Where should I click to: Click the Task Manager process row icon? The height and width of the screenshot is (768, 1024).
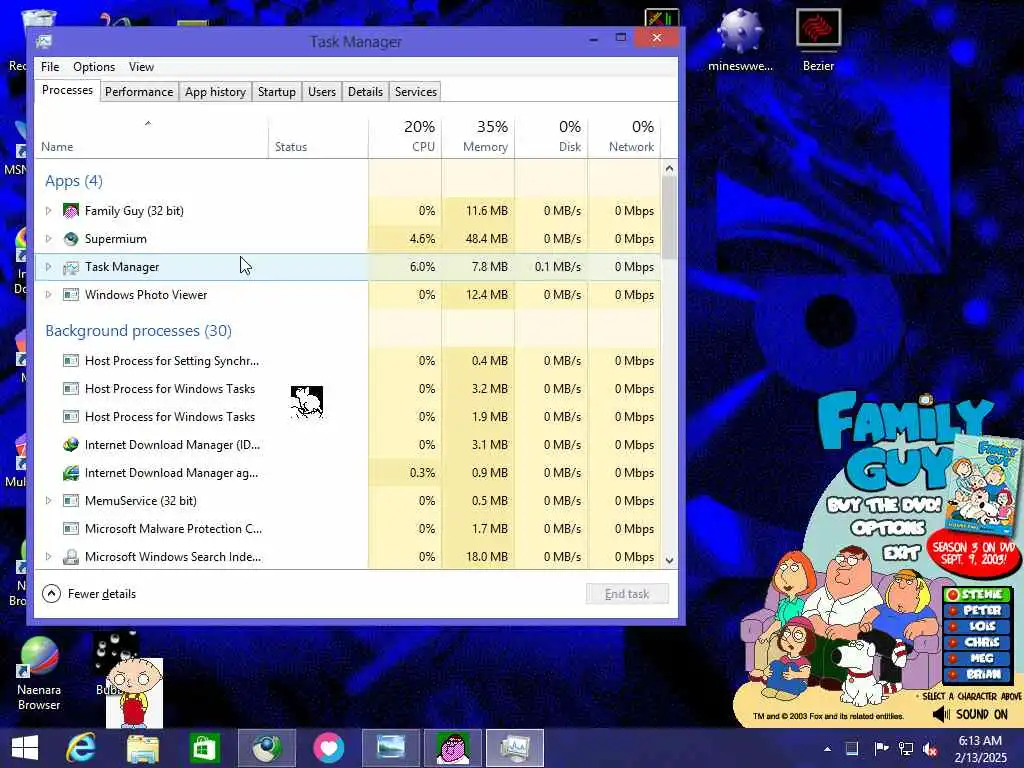71,266
